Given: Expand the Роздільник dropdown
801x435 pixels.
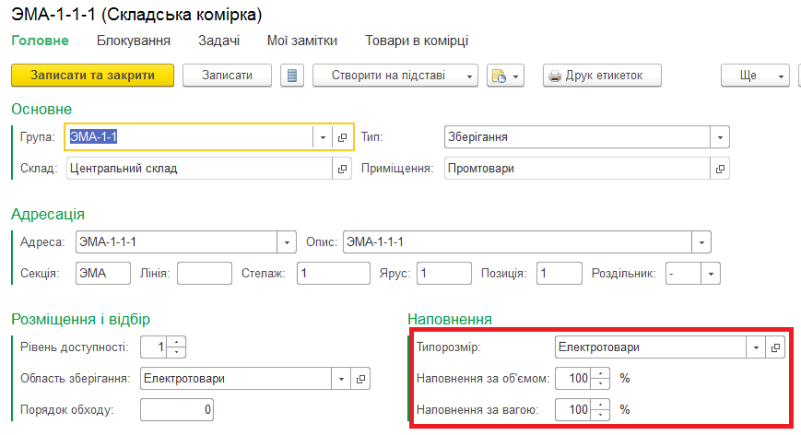Looking at the screenshot, I should (711, 274).
